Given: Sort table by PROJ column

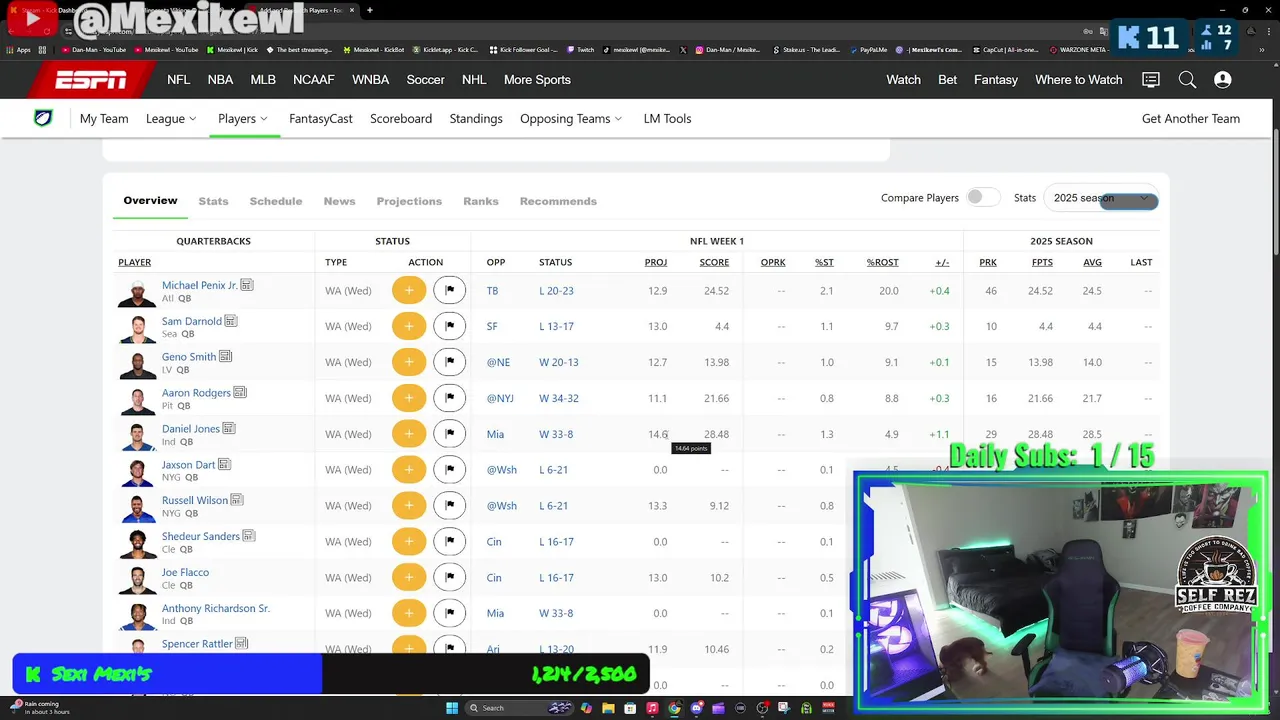Looking at the screenshot, I should point(656,262).
